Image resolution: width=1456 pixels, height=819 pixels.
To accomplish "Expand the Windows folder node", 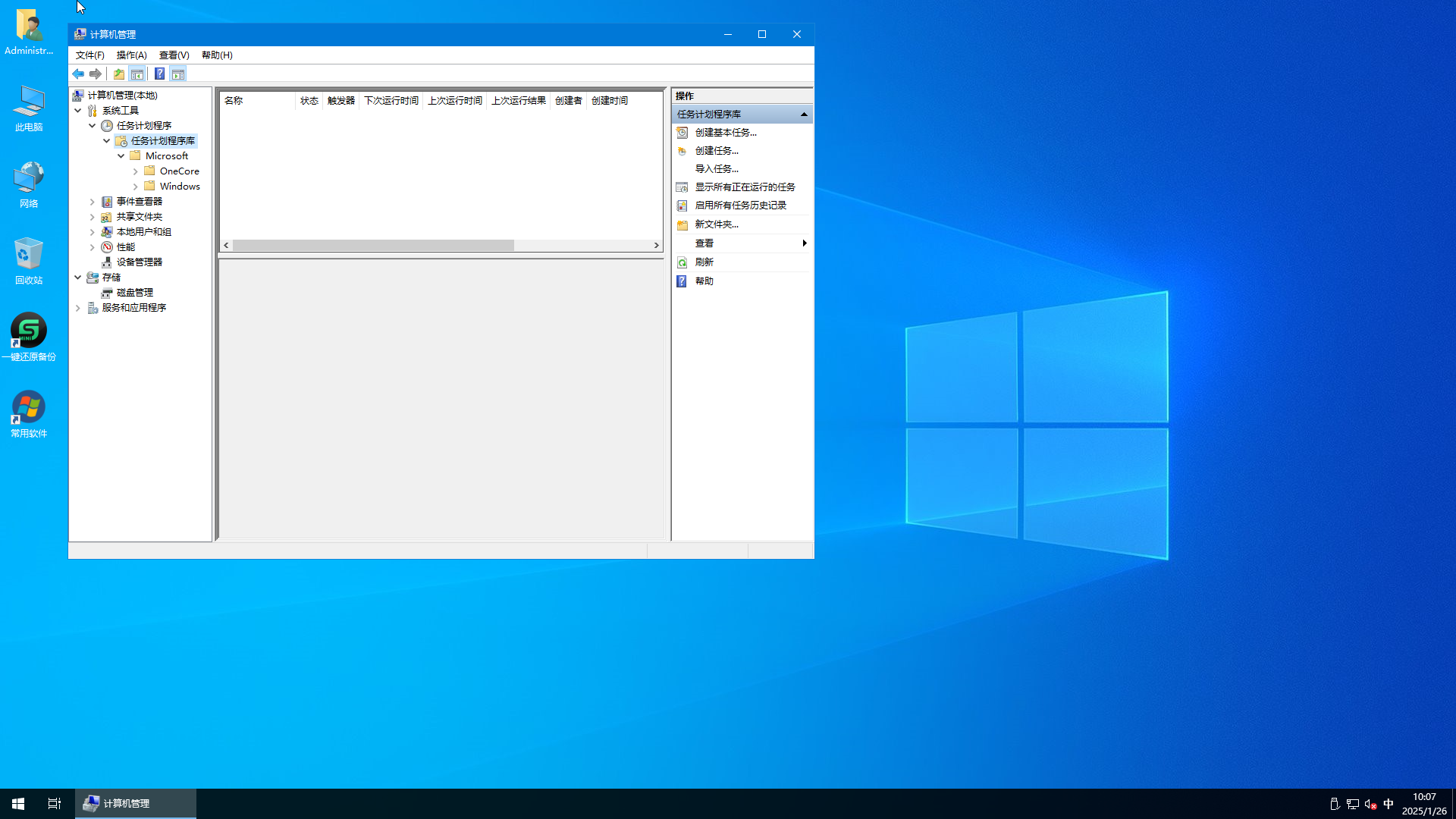I will pyautogui.click(x=136, y=187).
